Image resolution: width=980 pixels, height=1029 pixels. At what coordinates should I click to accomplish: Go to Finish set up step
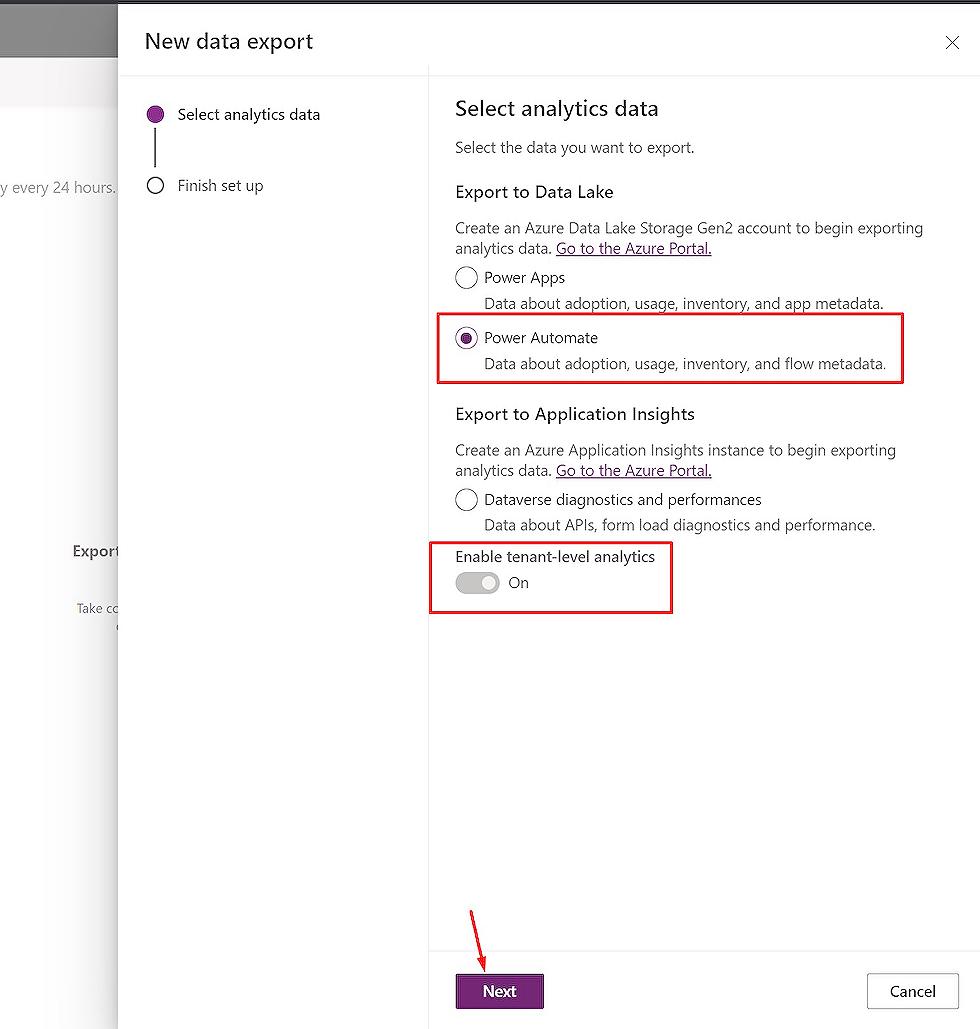[x=220, y=186]
